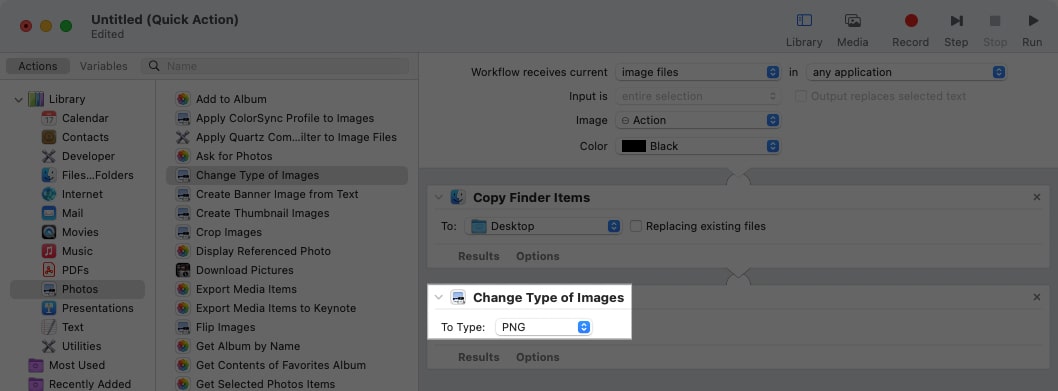Image resolution: width=1058 pixels, height=391 pixels.
Task: Collapse the Change Type of Images action
Action: click(x=439, y=297)
